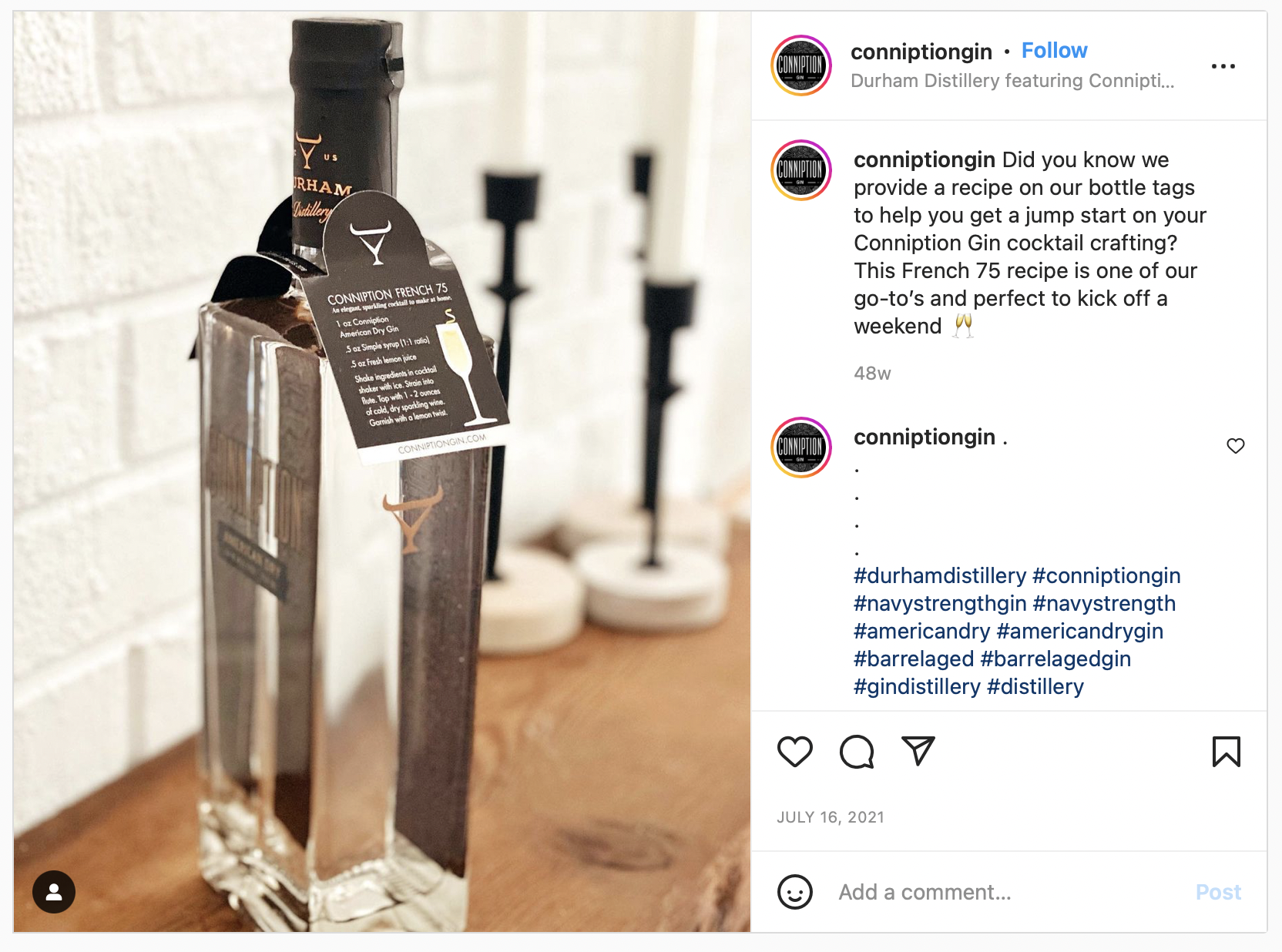Show tagged accounts on the photo

tap(54, 892)
